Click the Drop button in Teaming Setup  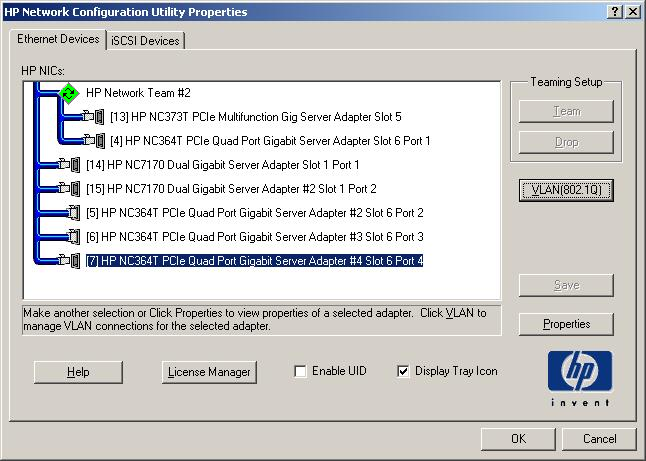[566, 142]
